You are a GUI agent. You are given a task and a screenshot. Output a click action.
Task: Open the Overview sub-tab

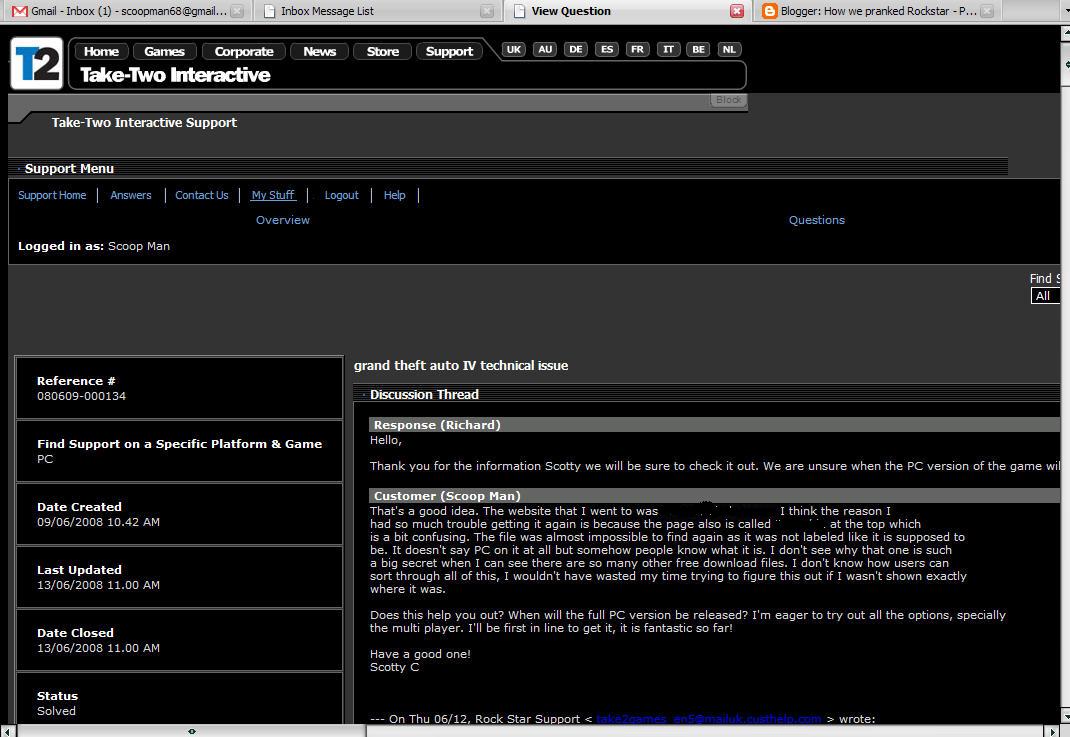pos(283,220)
